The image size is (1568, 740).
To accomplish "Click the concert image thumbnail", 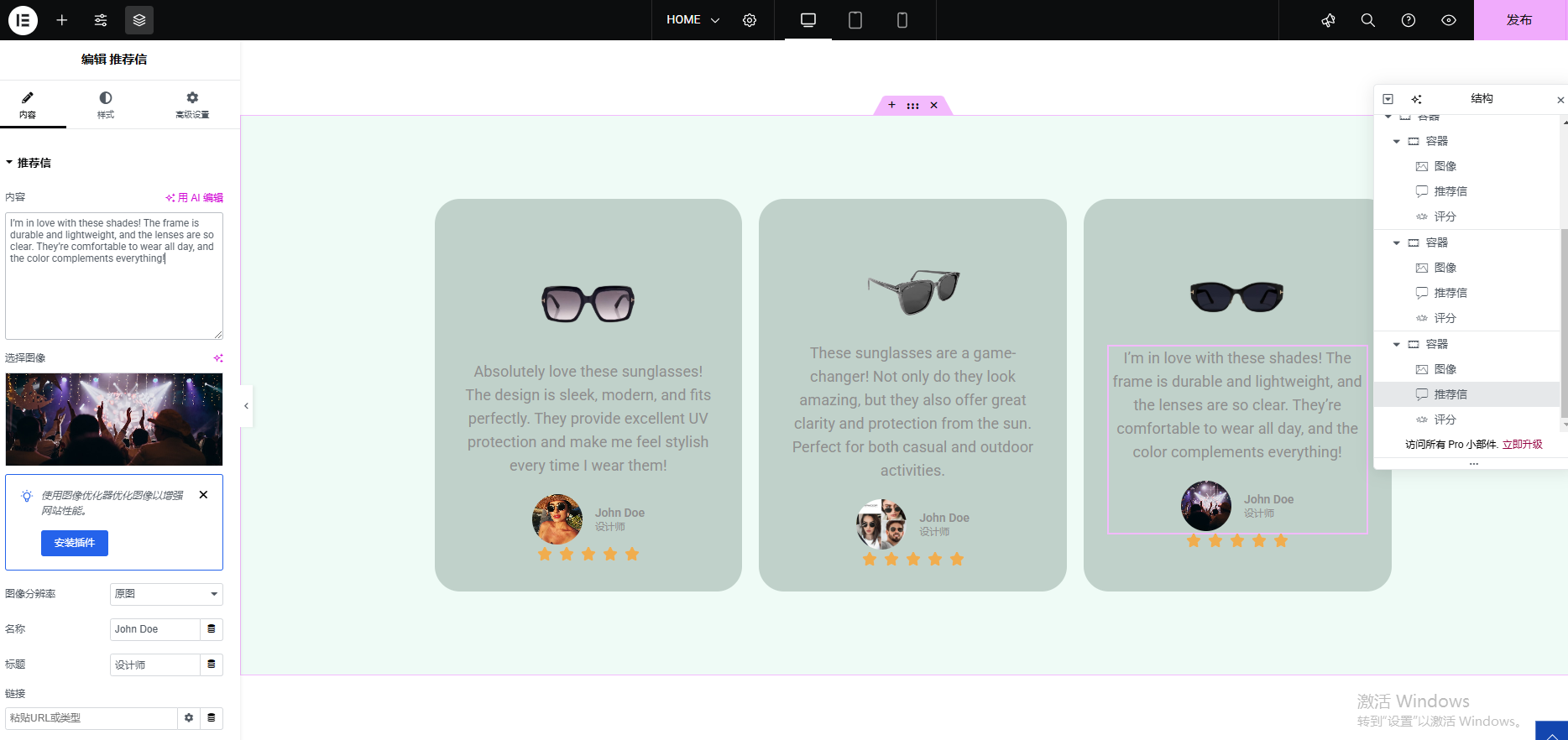I will tap(114, 420).
